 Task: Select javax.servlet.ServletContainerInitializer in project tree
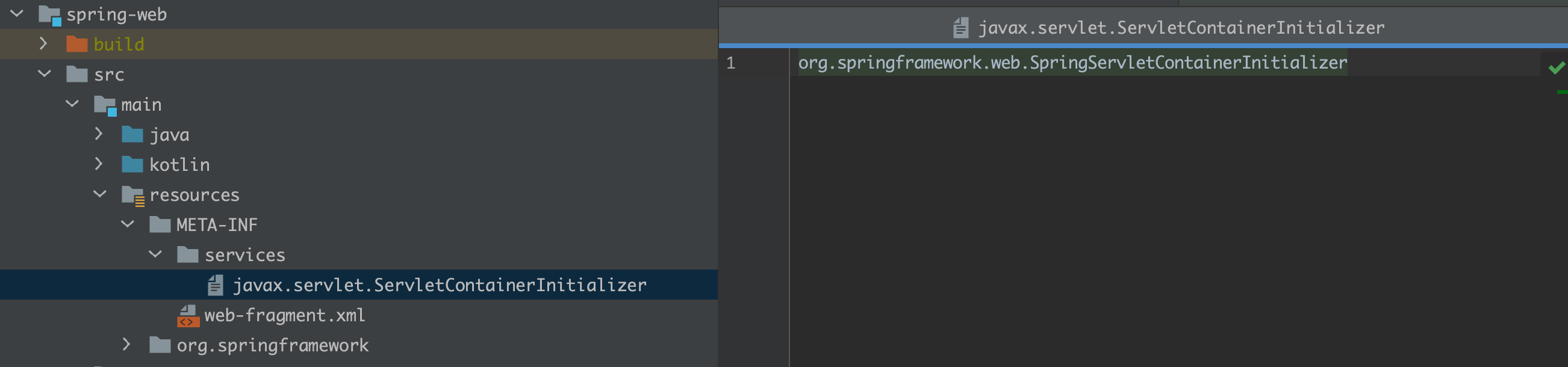click(358, 285)
